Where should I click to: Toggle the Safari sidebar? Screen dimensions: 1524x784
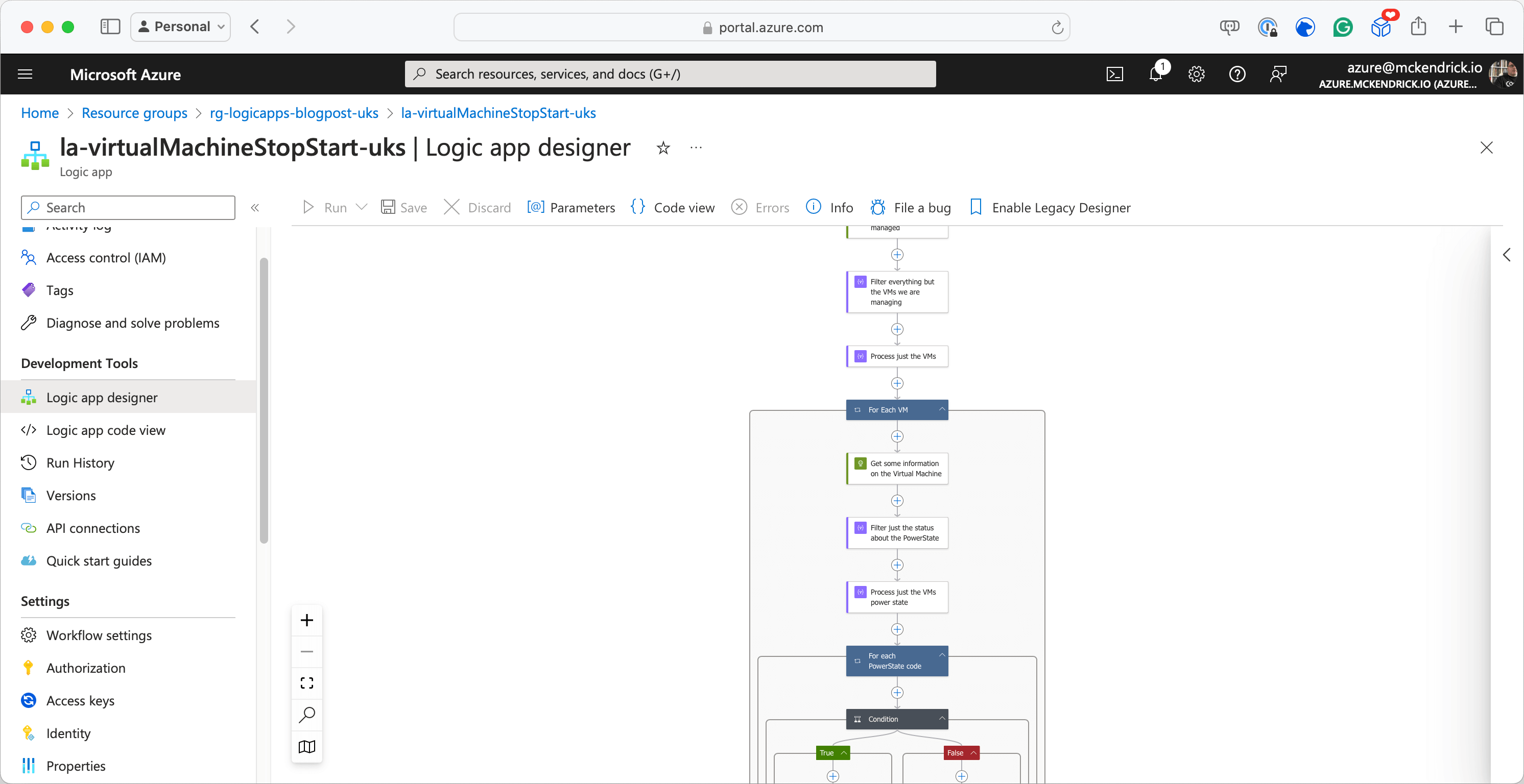(110, 27)
